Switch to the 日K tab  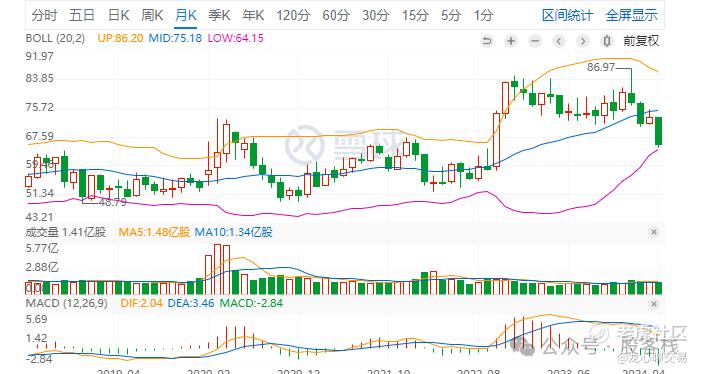pyautogui.click(x=119, y=16)
